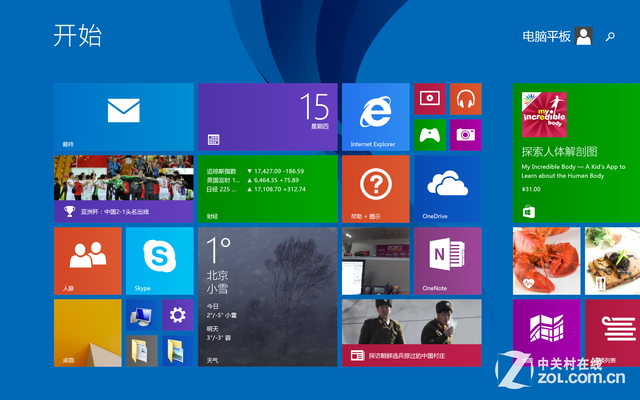Image resolution: width=640 pixels, height=400 pixels.
Task: Open the Desktop tile
Action: (x=87, y=333)
